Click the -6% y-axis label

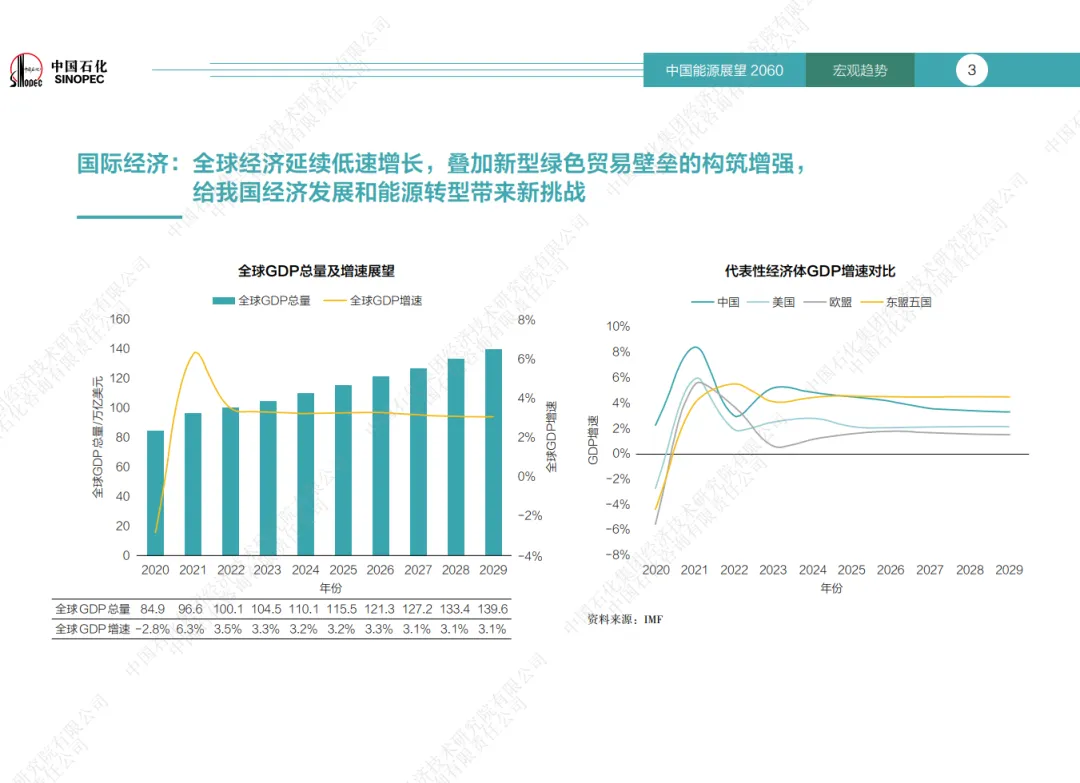[618, 530]
